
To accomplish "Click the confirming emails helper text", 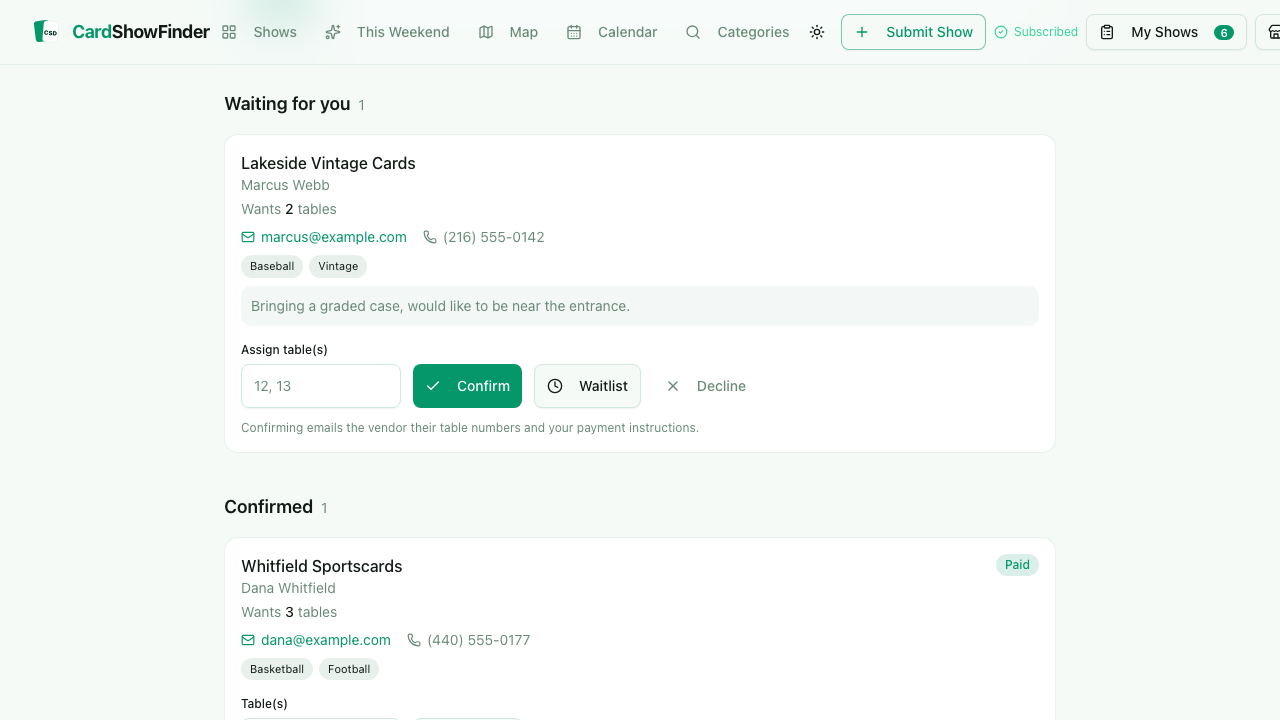I will [470, 428].
